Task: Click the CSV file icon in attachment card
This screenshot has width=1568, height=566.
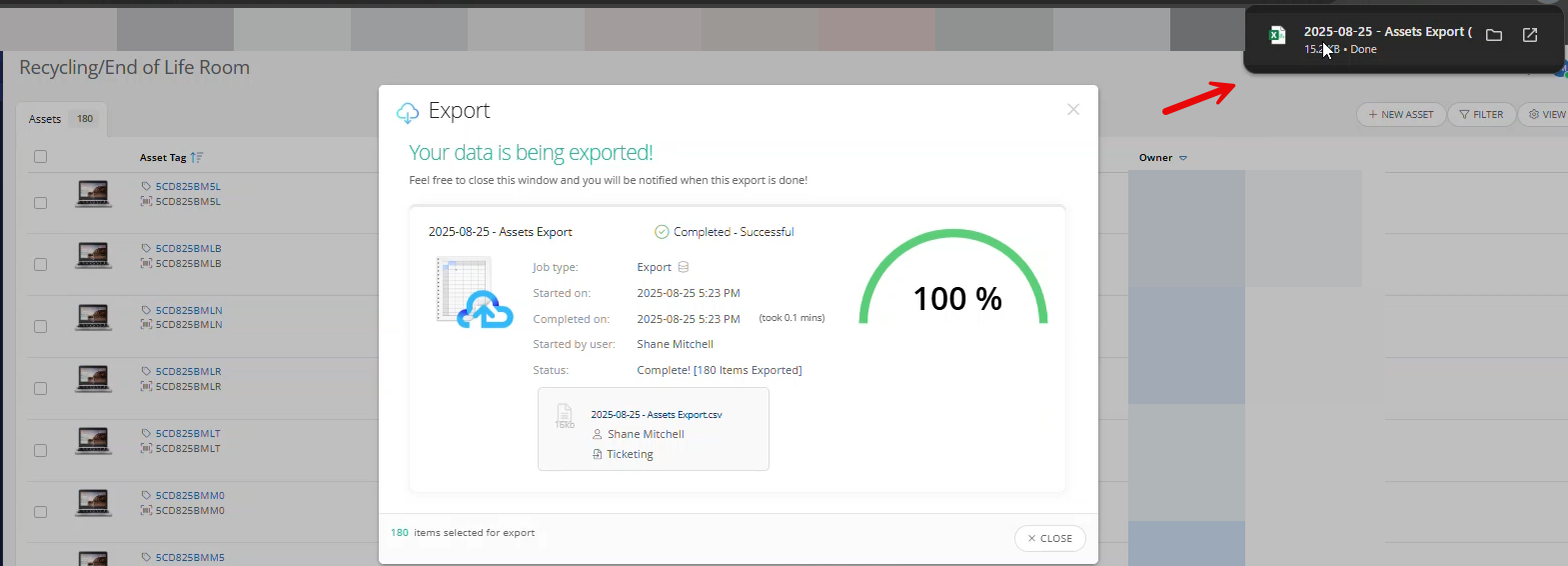Action: [x=565, y=416]
